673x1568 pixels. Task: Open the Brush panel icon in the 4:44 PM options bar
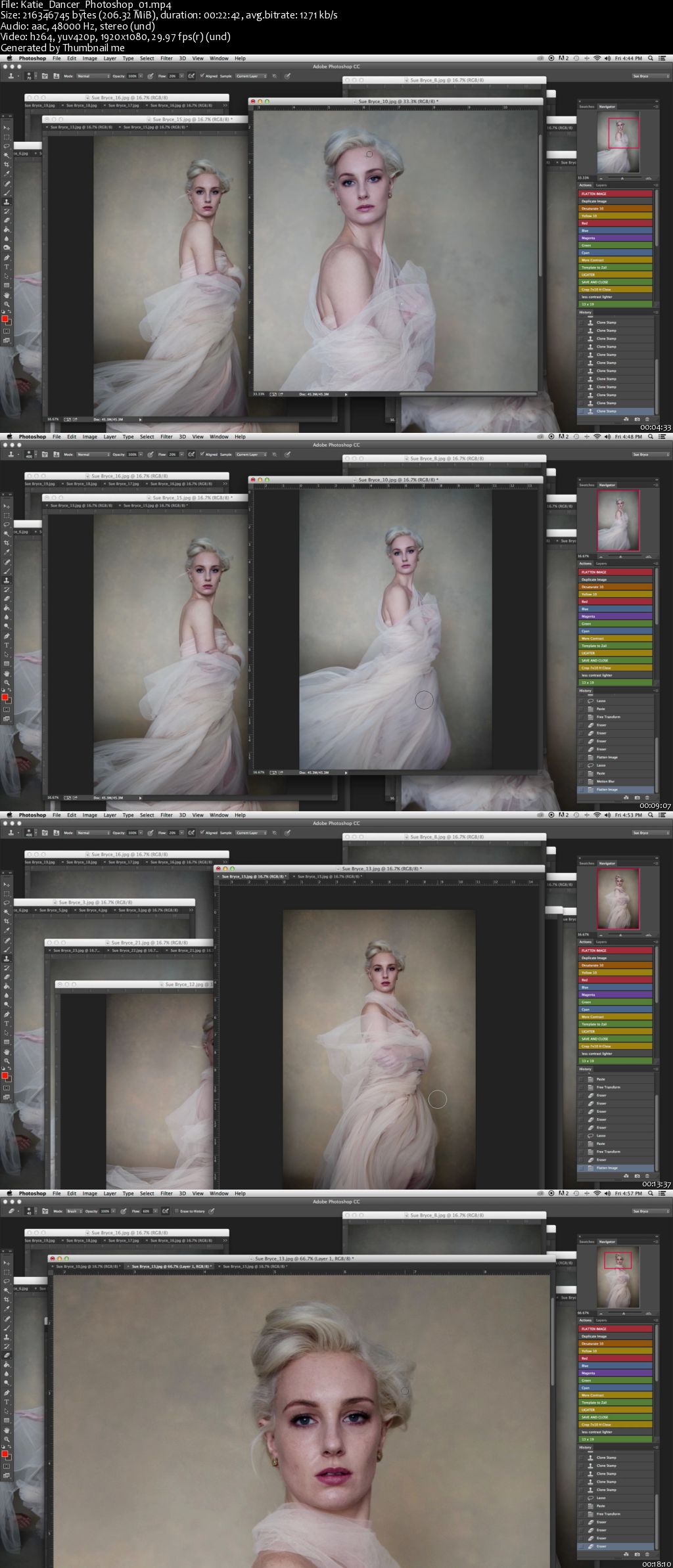point(45,76)
